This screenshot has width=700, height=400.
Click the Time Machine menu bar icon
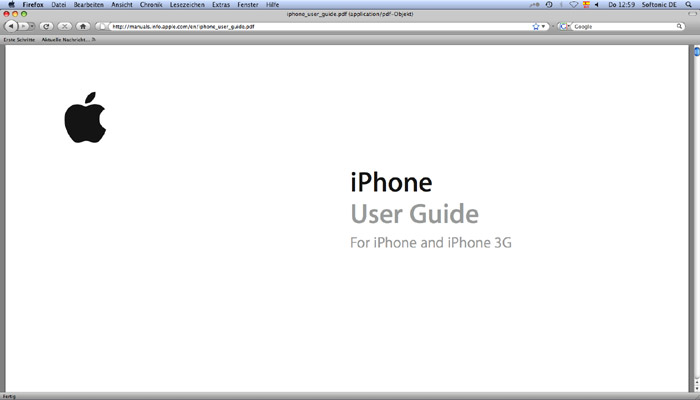(549, 4)
